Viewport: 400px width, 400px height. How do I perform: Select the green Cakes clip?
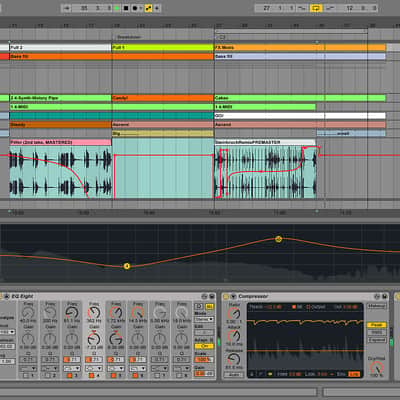[x=300, y=98]
